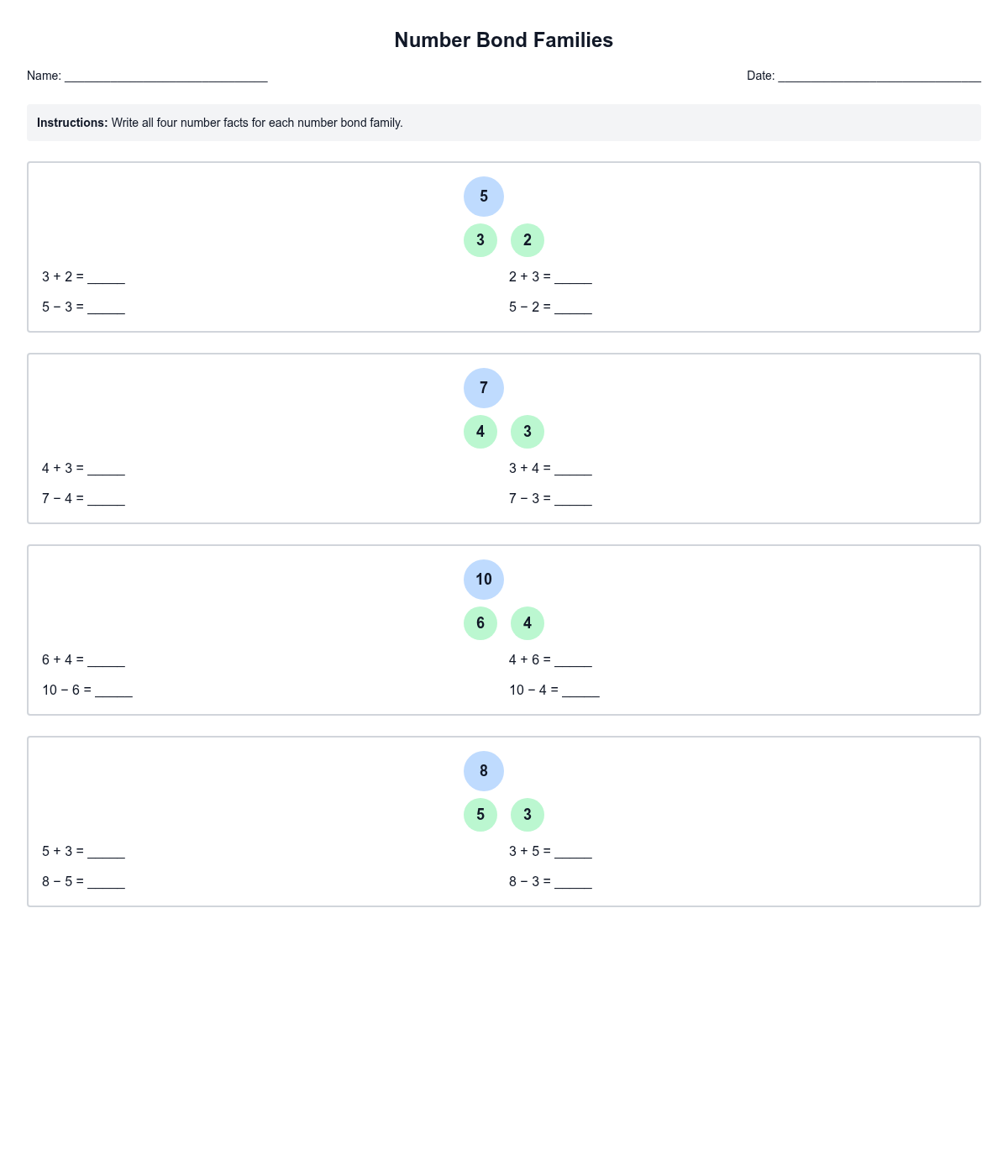Select the blank after 7 − 3
Image resolution: width=1008 pixels, height=1176 pixels.
(x=573, y=499)
